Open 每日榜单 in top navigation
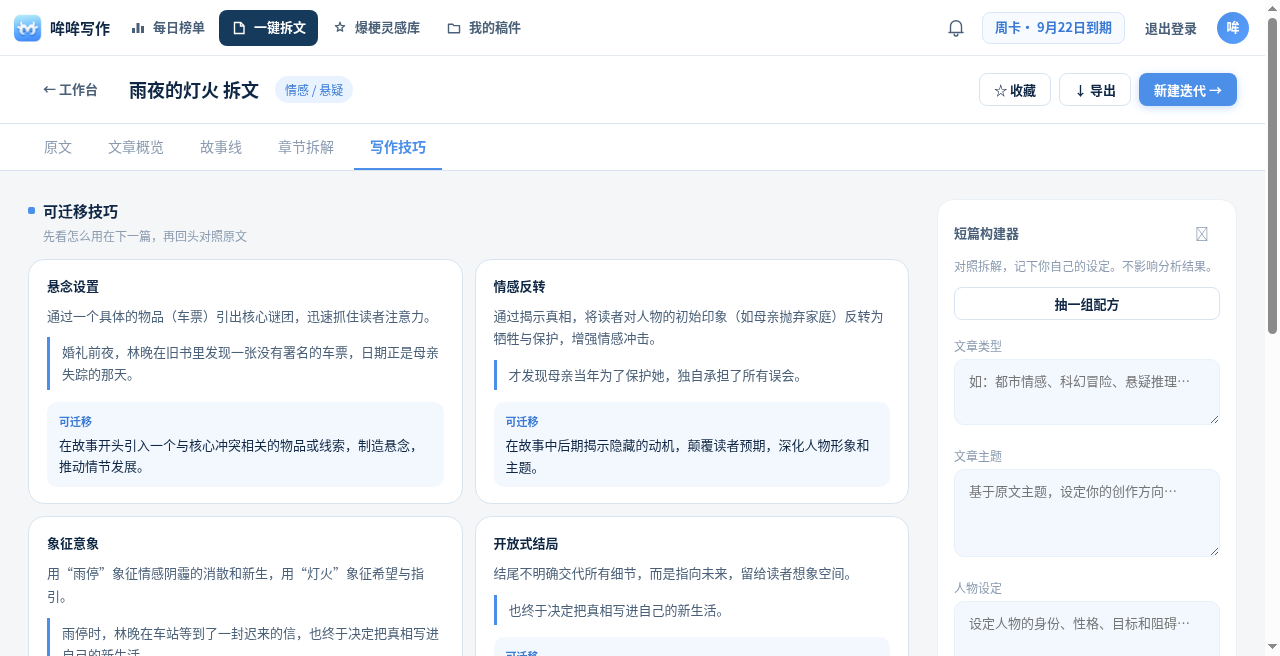This screenshot has width=1280, height=656. point(168,28)
